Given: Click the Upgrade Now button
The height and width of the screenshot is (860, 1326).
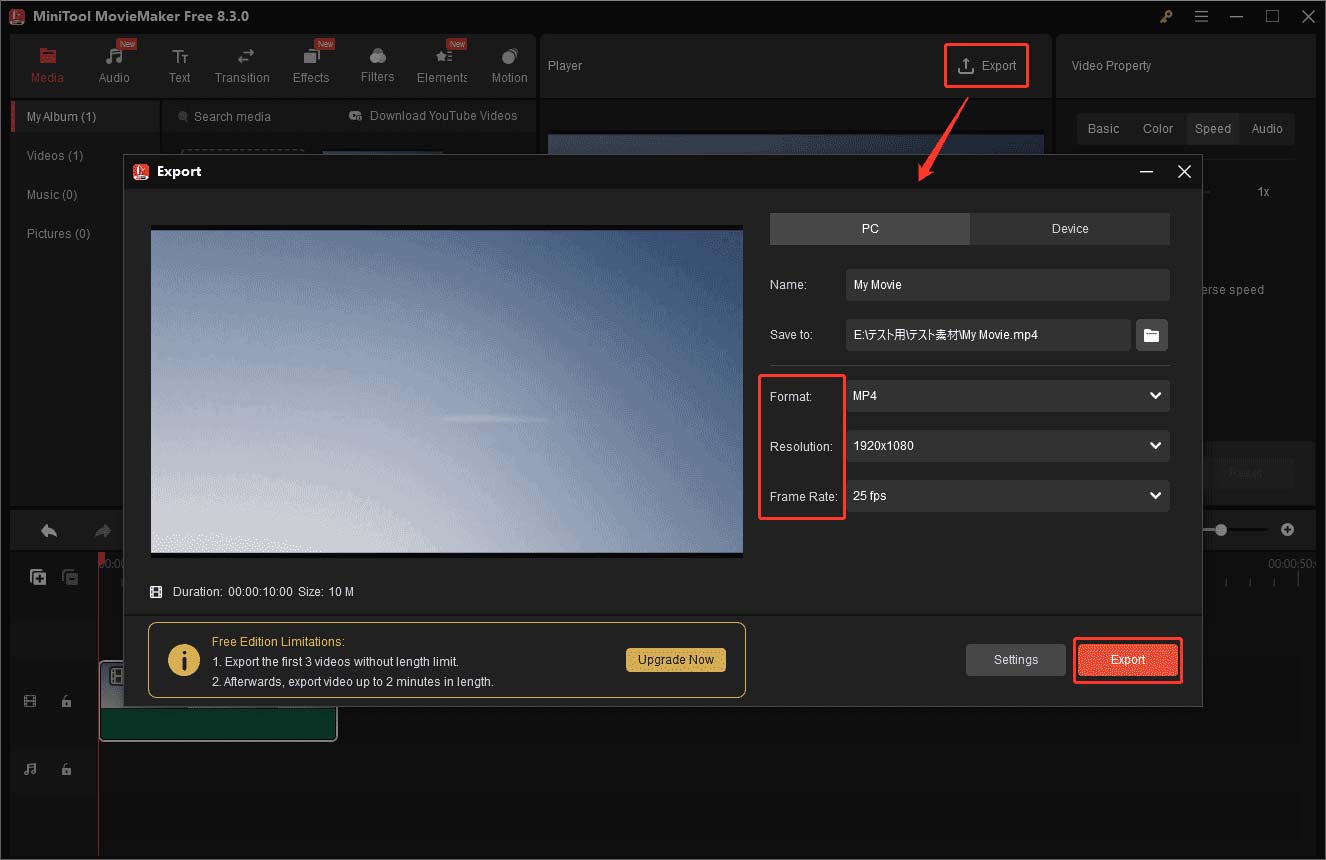Looking at the screenshot, I should click(x=676, y=660).
